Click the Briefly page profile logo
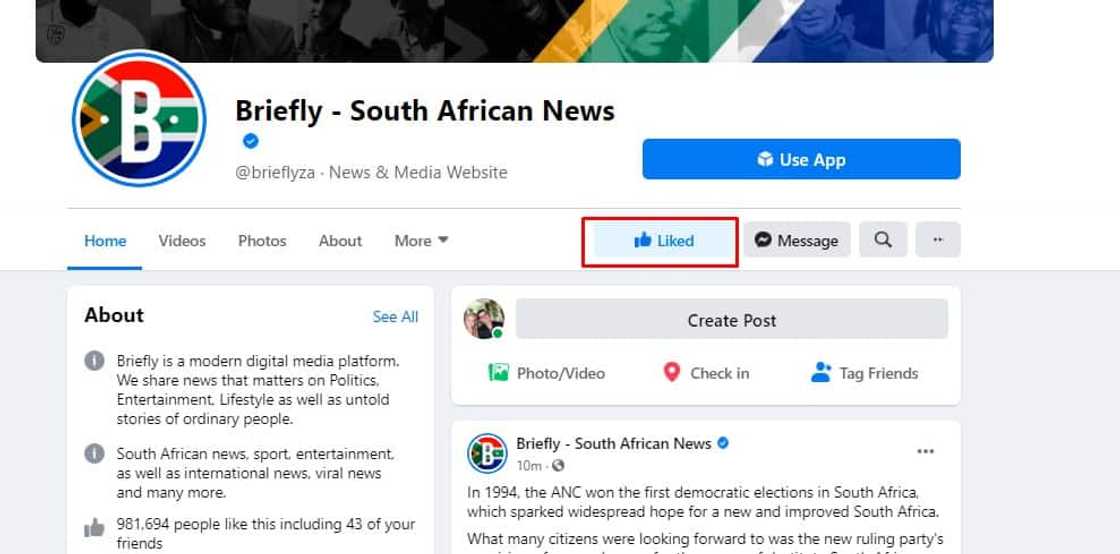The width and height of the screenshot is (1120, 554). pyautogui.click(x=140, y=119)
